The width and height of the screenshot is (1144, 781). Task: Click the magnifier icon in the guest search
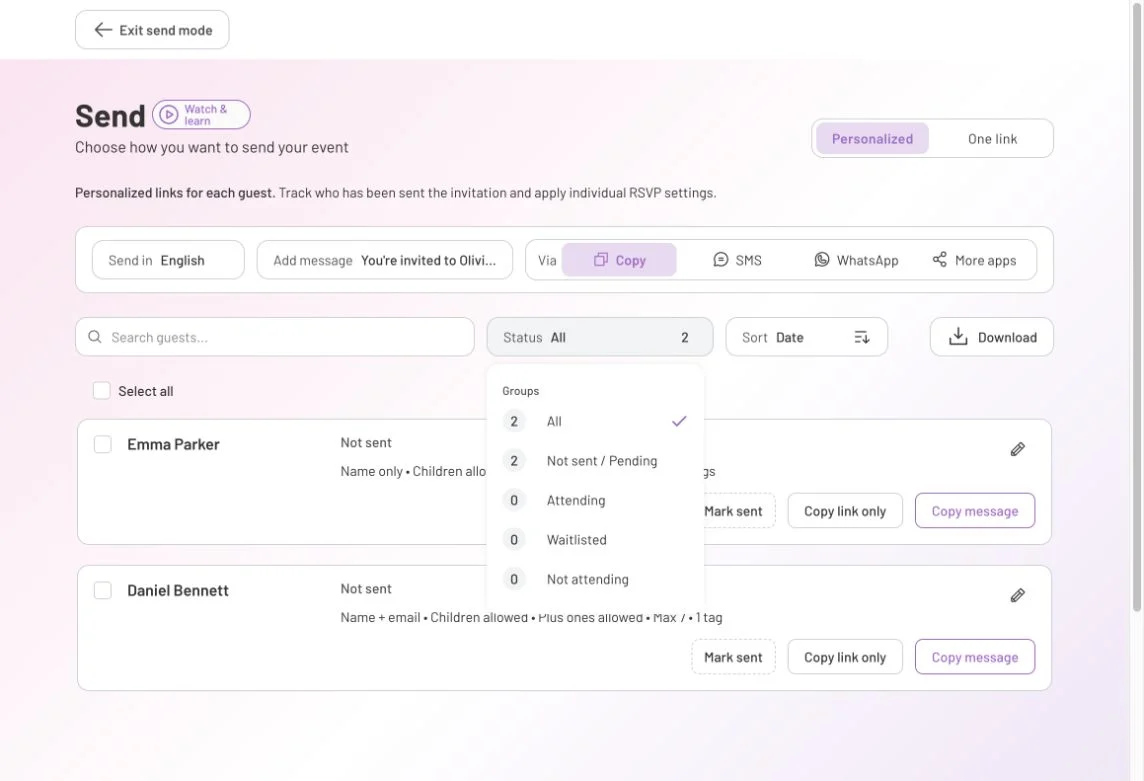click(x=95, y=336)
